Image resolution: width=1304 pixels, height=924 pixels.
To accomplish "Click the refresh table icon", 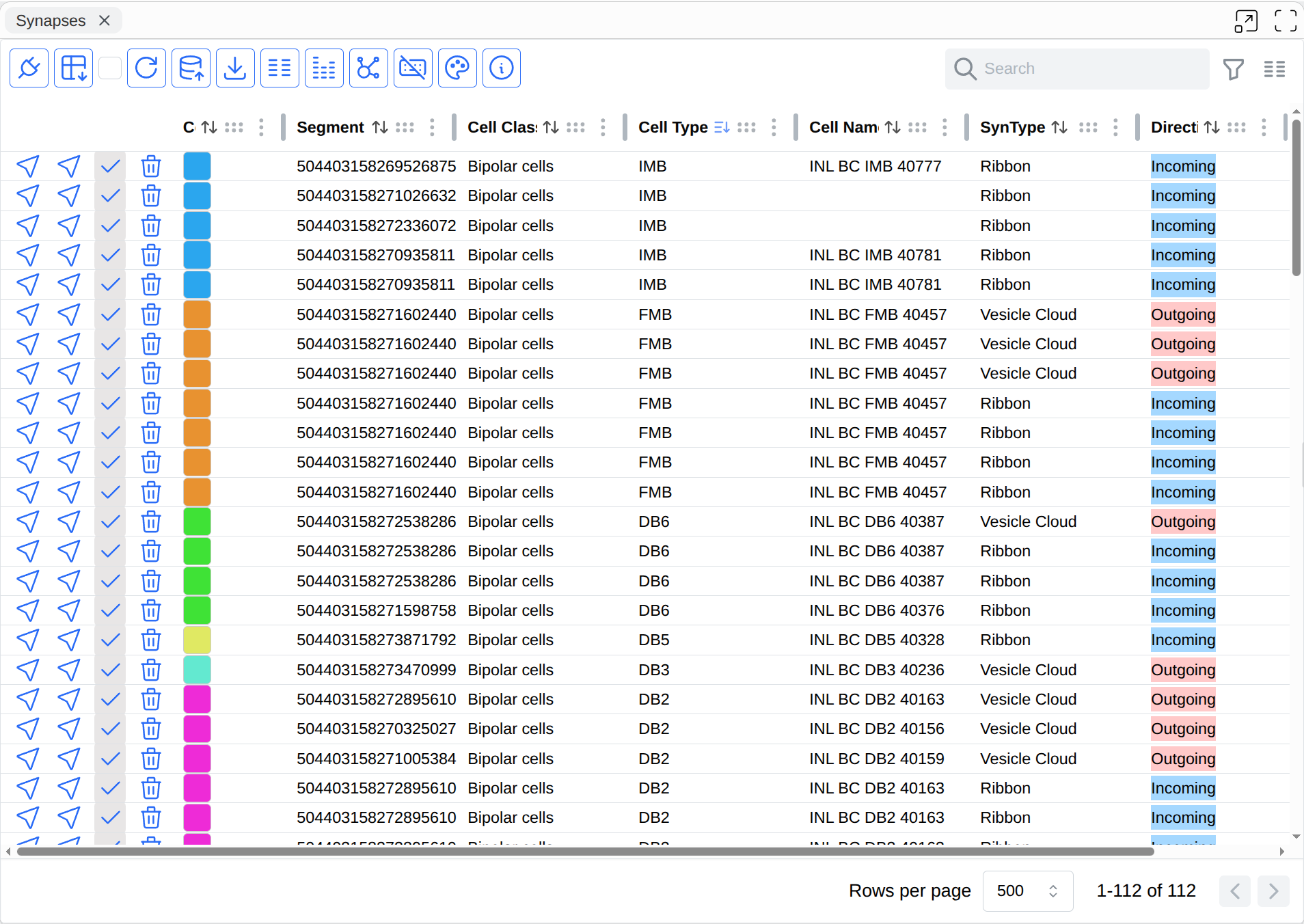I will click(x=146, y=68).
